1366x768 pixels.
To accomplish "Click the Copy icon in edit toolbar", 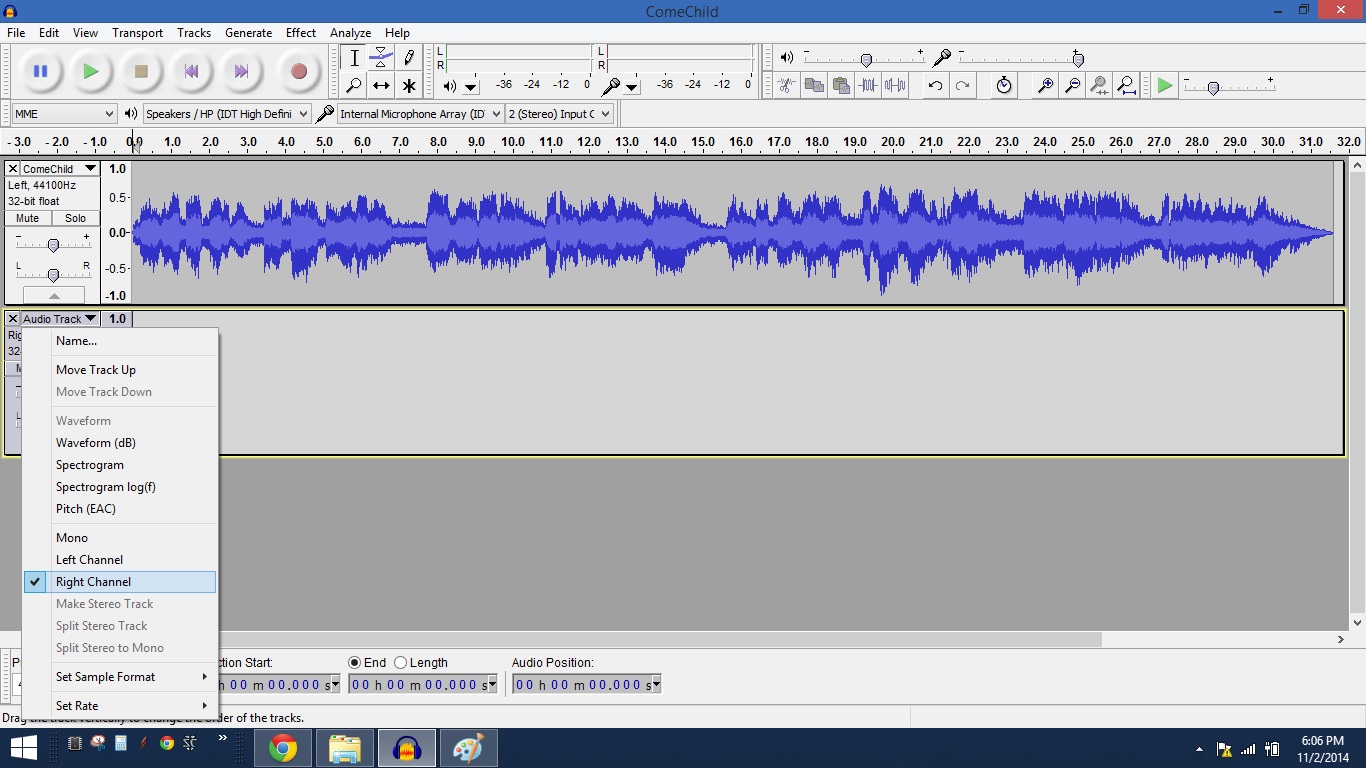I will click(x=814, y=86).
